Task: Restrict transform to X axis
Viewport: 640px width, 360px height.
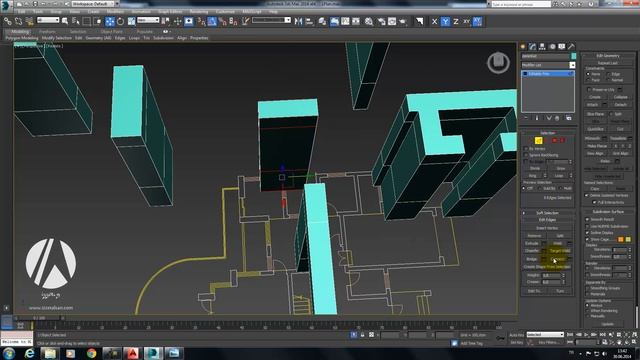Action: click(434, 21)
